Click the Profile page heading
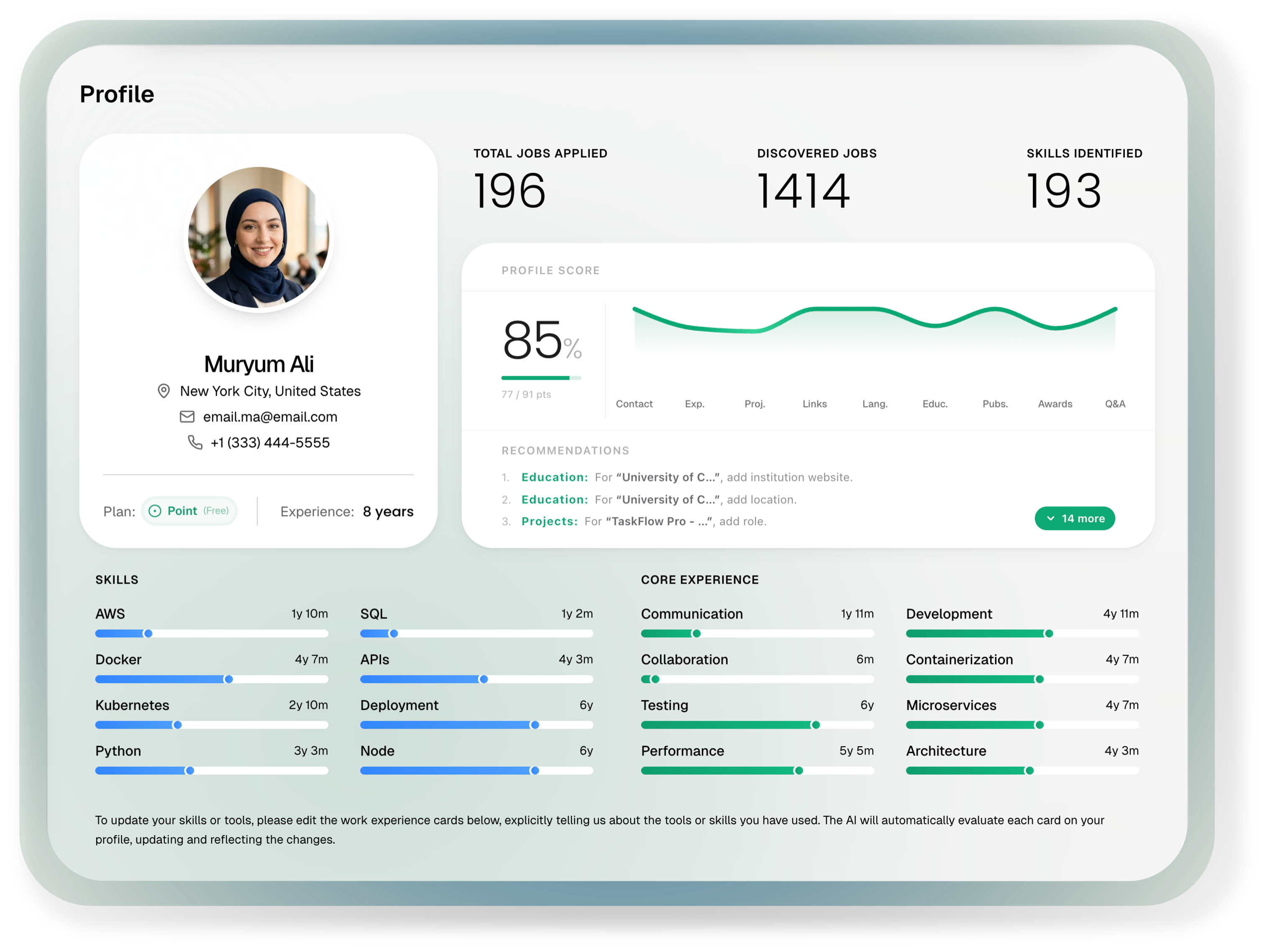The image size is (1267, 952). [117, 94]
